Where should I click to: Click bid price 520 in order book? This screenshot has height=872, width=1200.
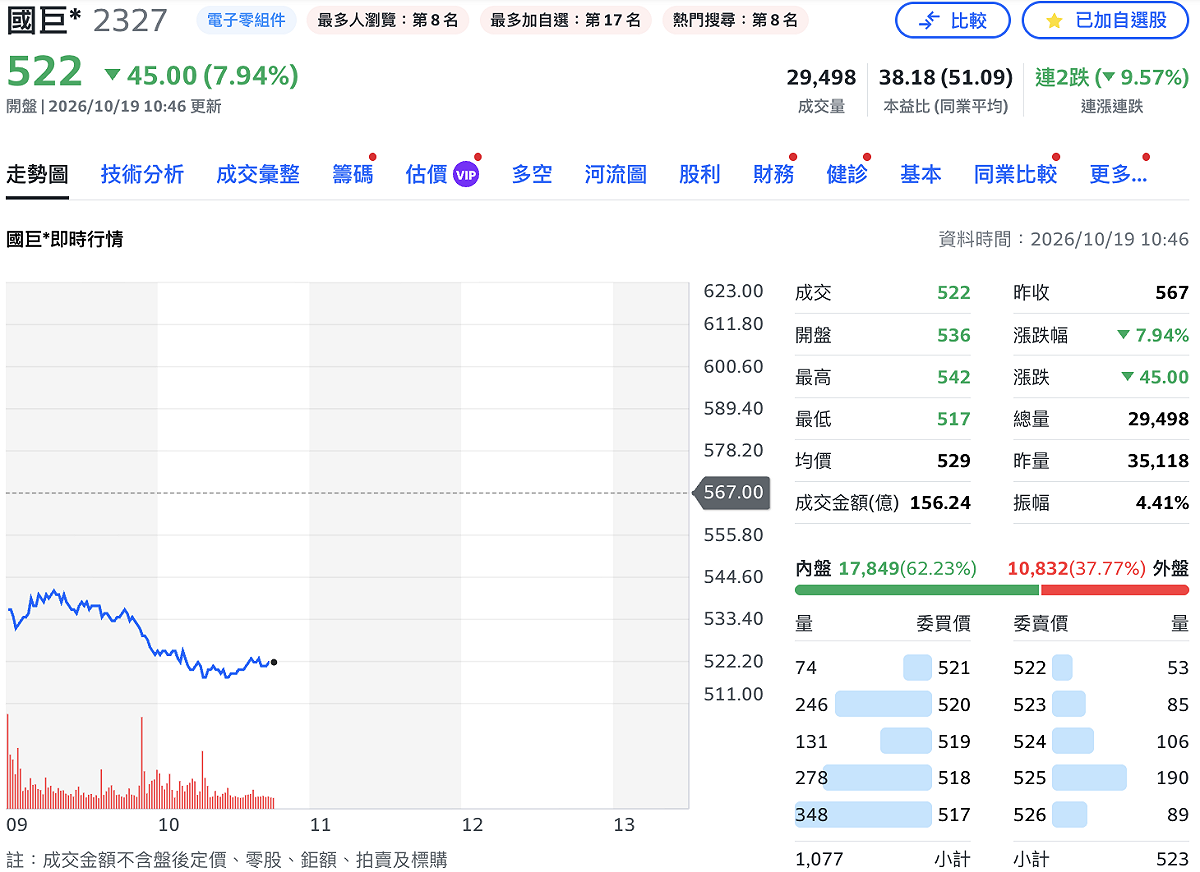click(954, 705)
